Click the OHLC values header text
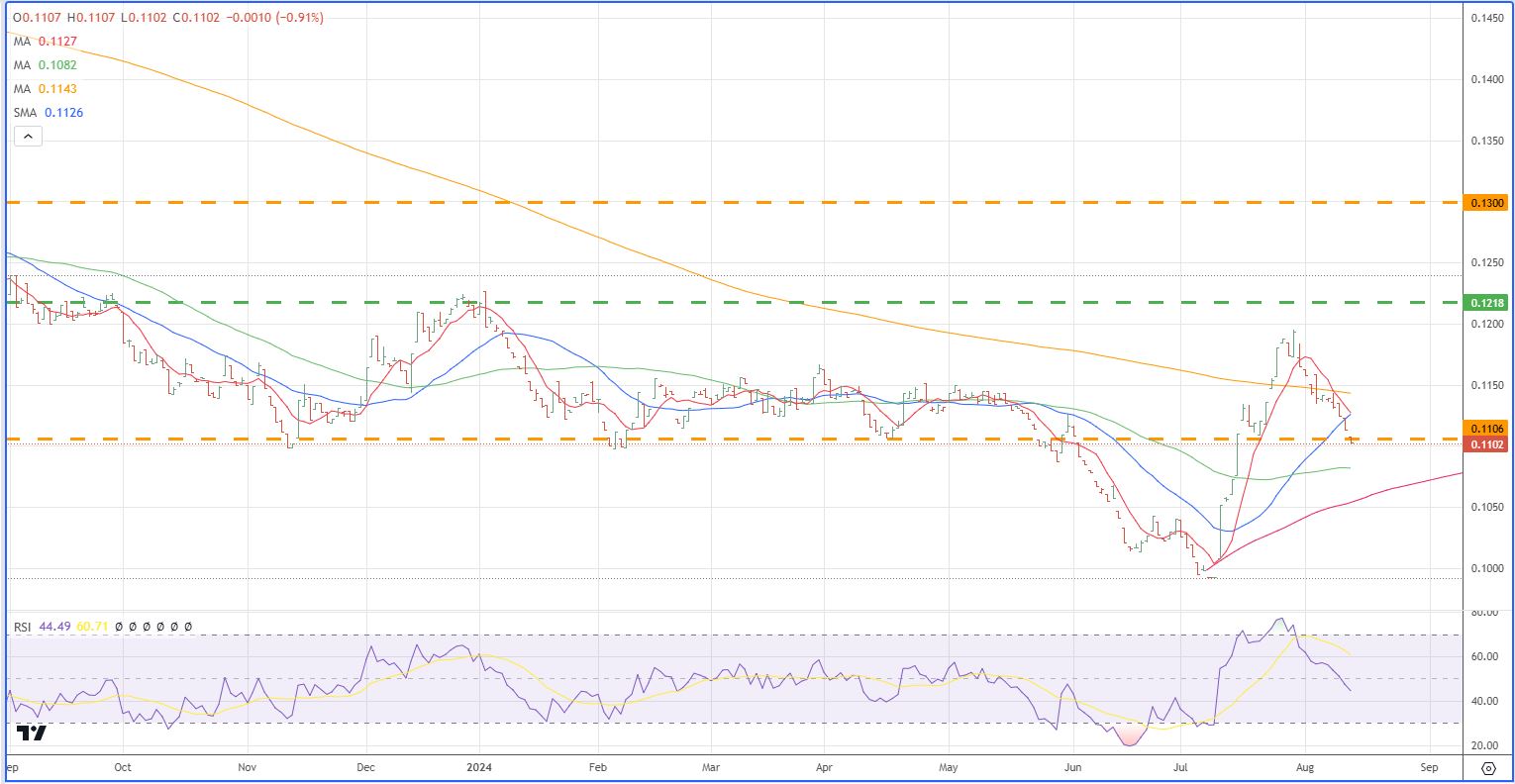The image size is (1515, 784). (x=168, y=18)
